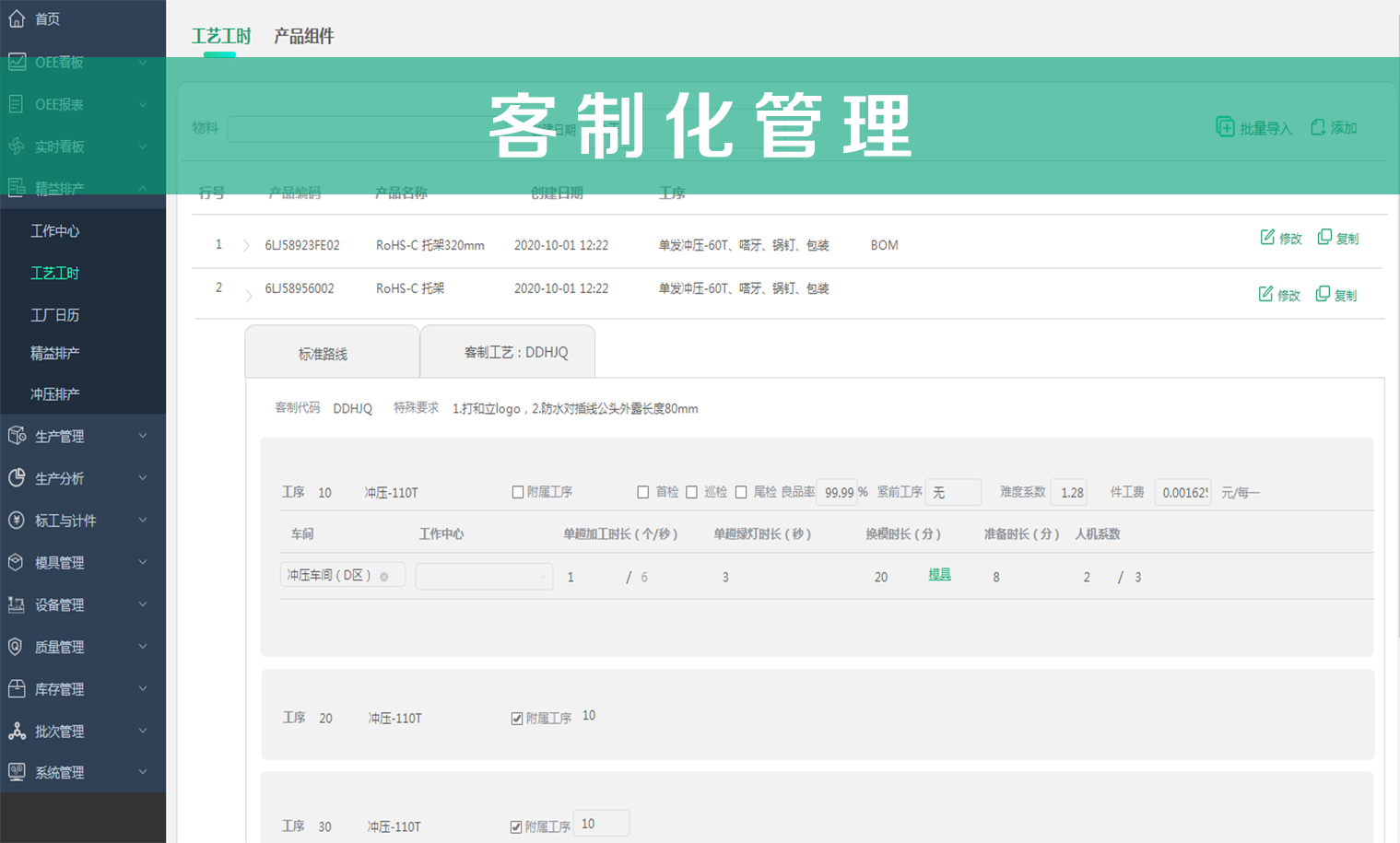Check 附属工序 for 工序10
Viewport: 1400px width, 843px height.
[519, 492]
